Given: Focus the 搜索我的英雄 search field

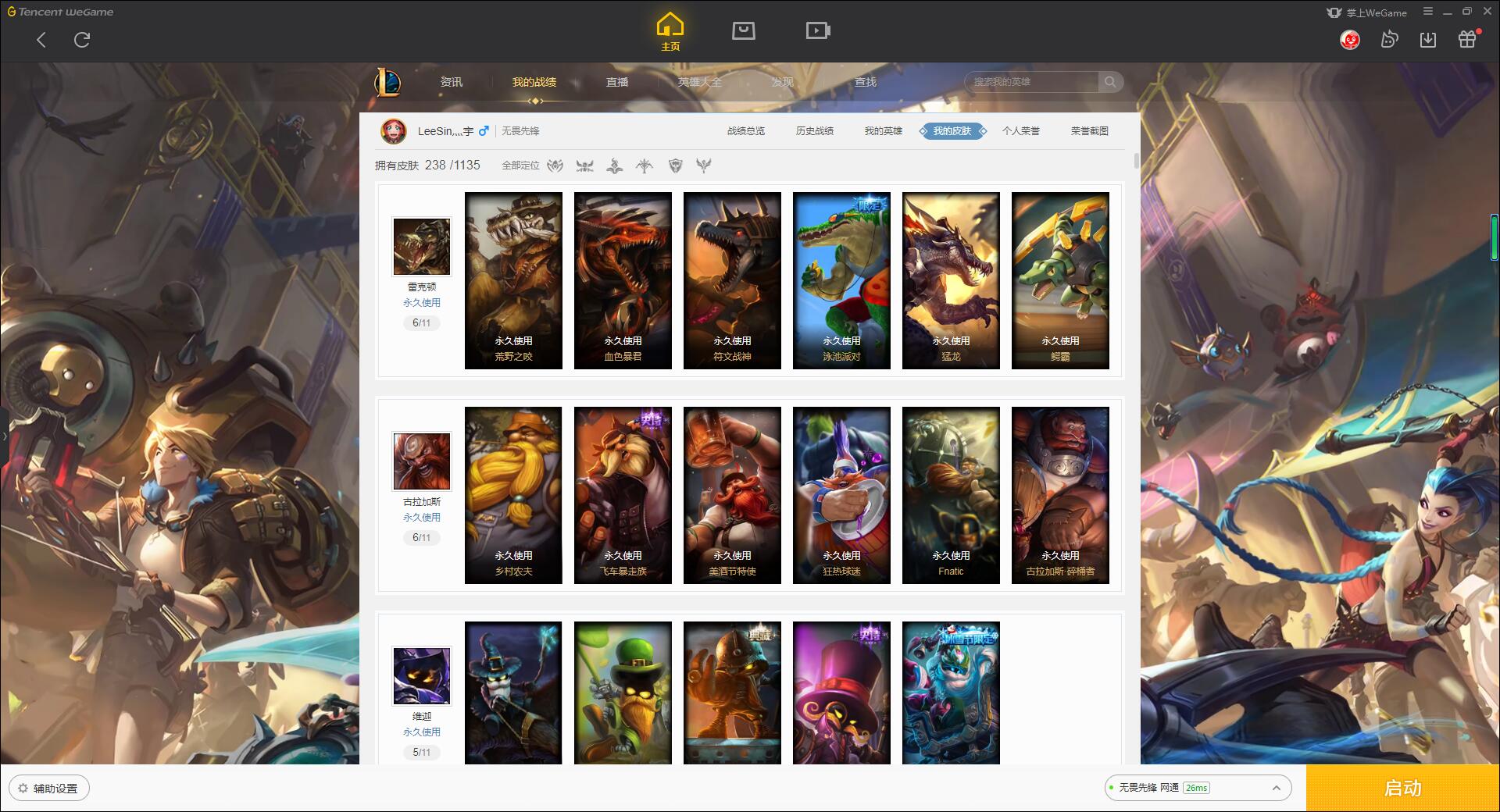Looking at the screenshot, I should tap(1031, 82).
